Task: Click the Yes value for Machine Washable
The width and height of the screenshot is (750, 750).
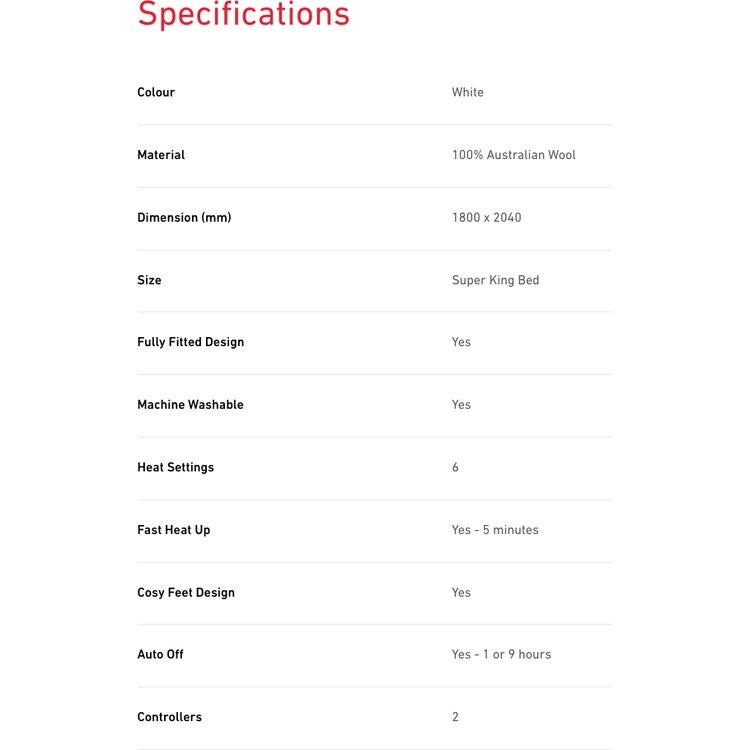Action: [461, 405]
